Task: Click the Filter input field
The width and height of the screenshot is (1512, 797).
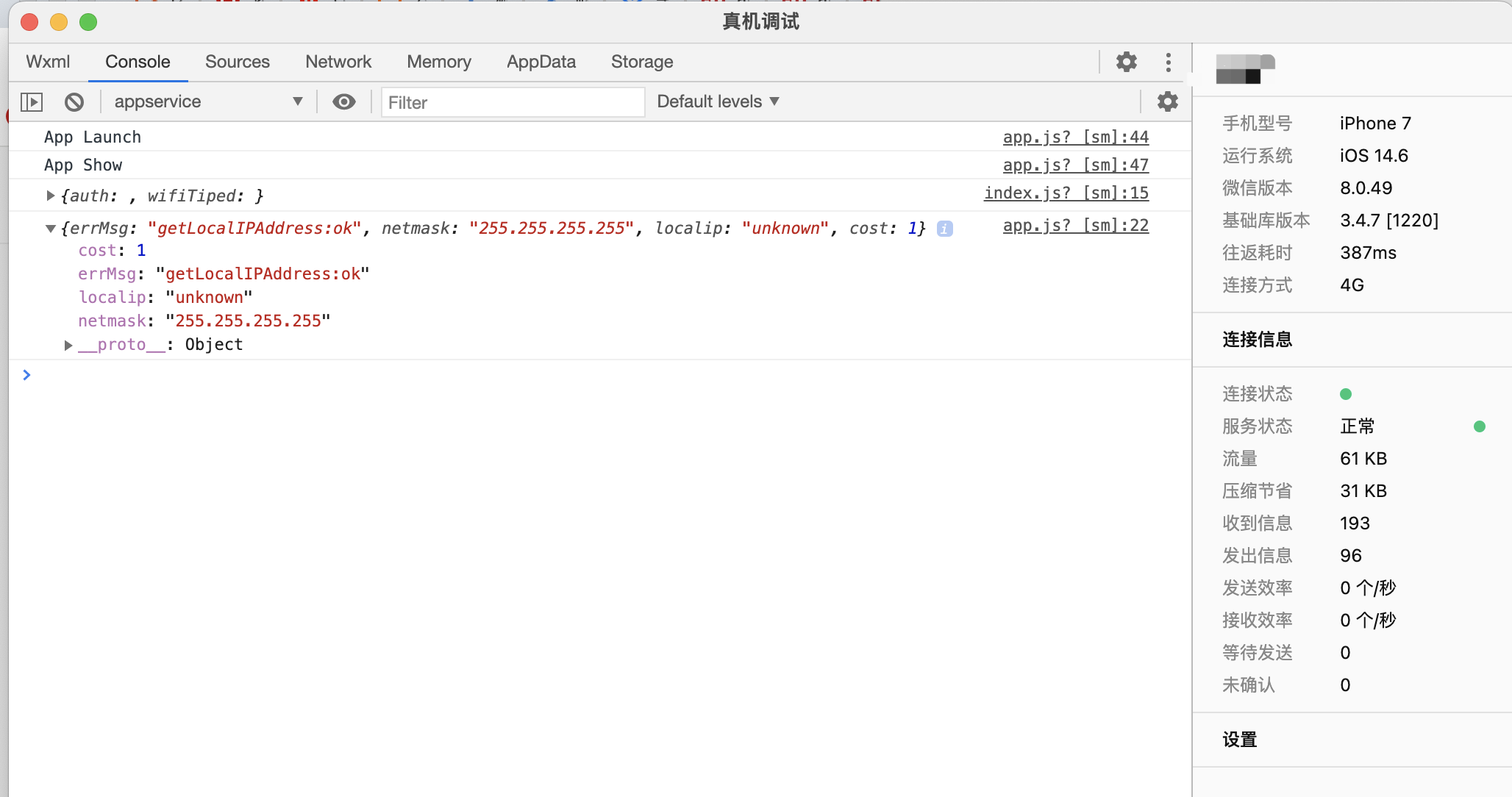Action: click(512, 102)
